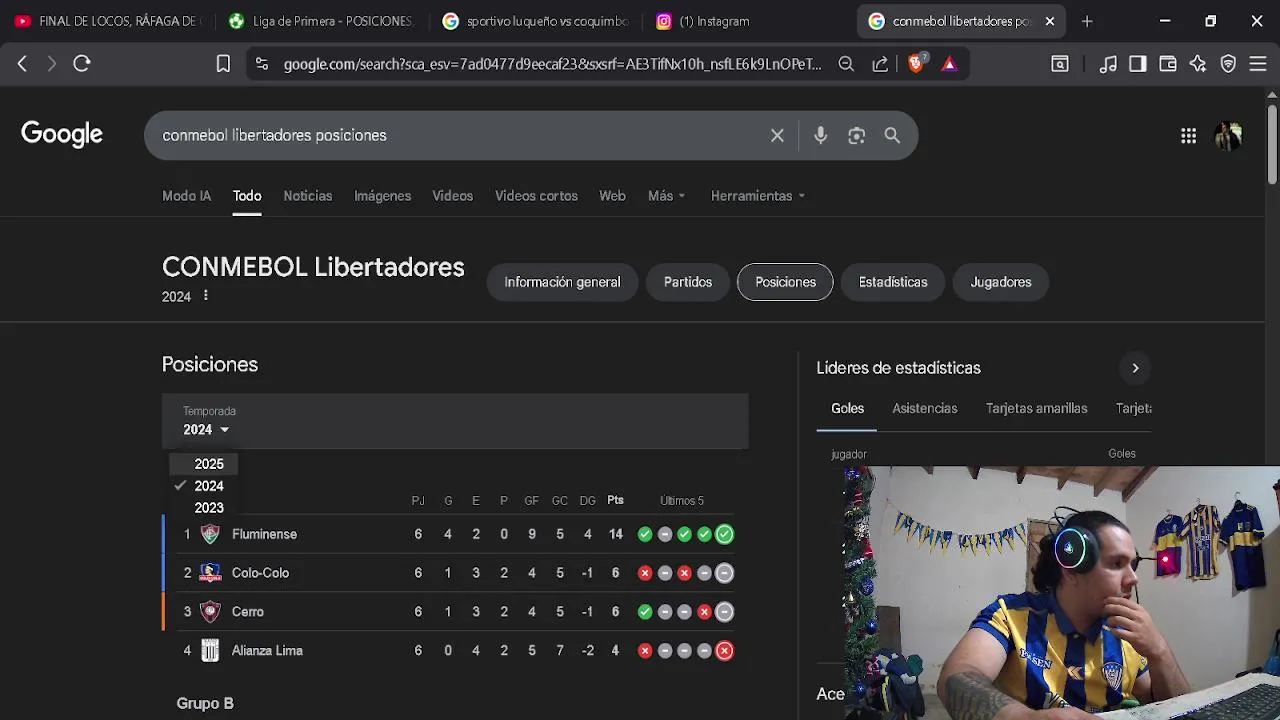Screen dimensions: 1280x720
Task: Expand the Más dropdown
Action: coord(666,196)
